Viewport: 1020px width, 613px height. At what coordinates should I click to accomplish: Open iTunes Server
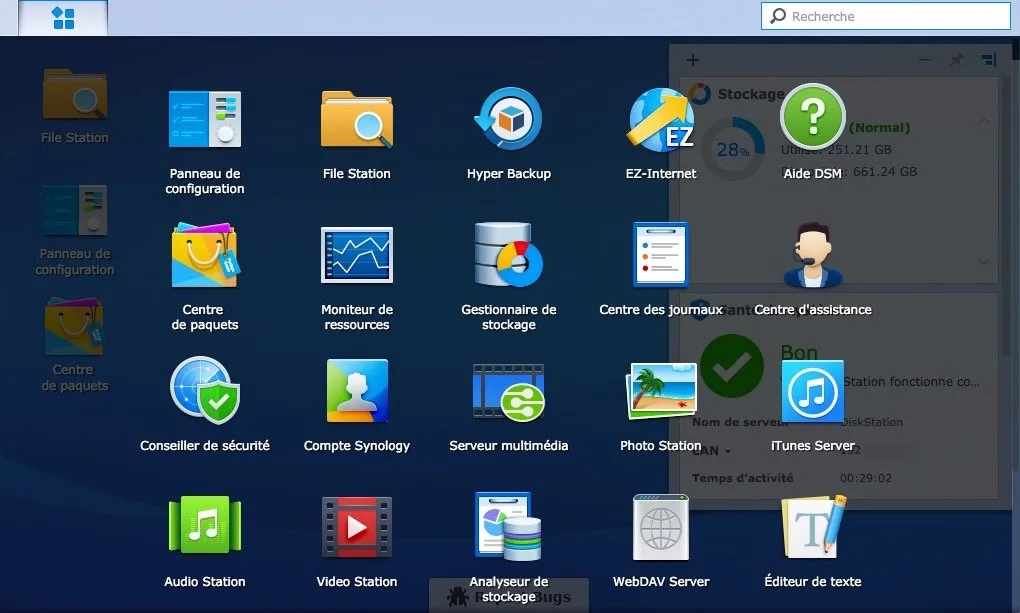point(812,390)
